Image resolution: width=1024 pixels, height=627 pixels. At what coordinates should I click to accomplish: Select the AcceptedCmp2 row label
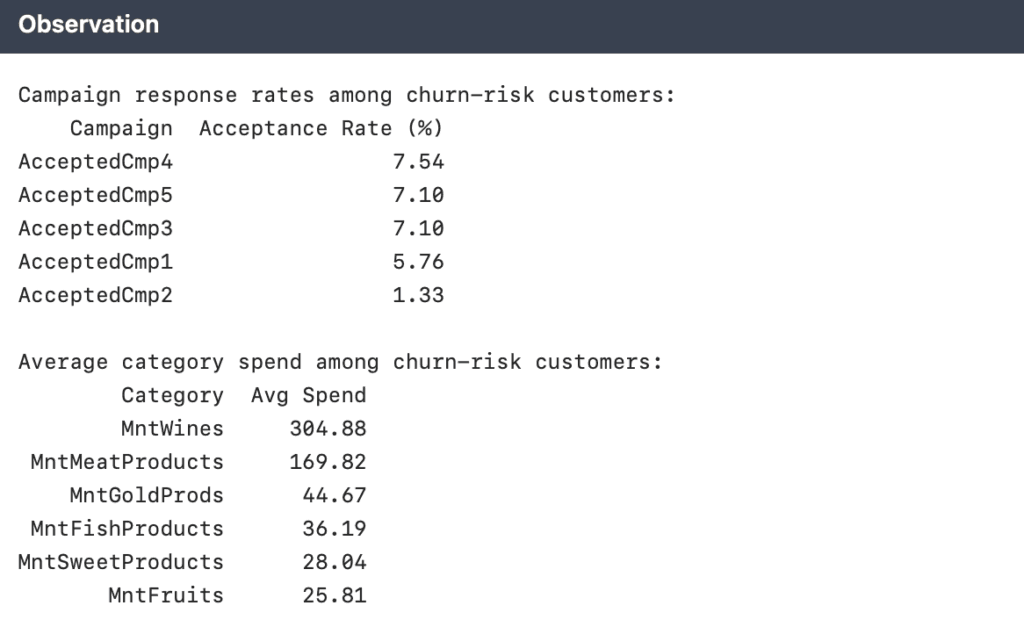pyautogui.click(x=95, y=295)
